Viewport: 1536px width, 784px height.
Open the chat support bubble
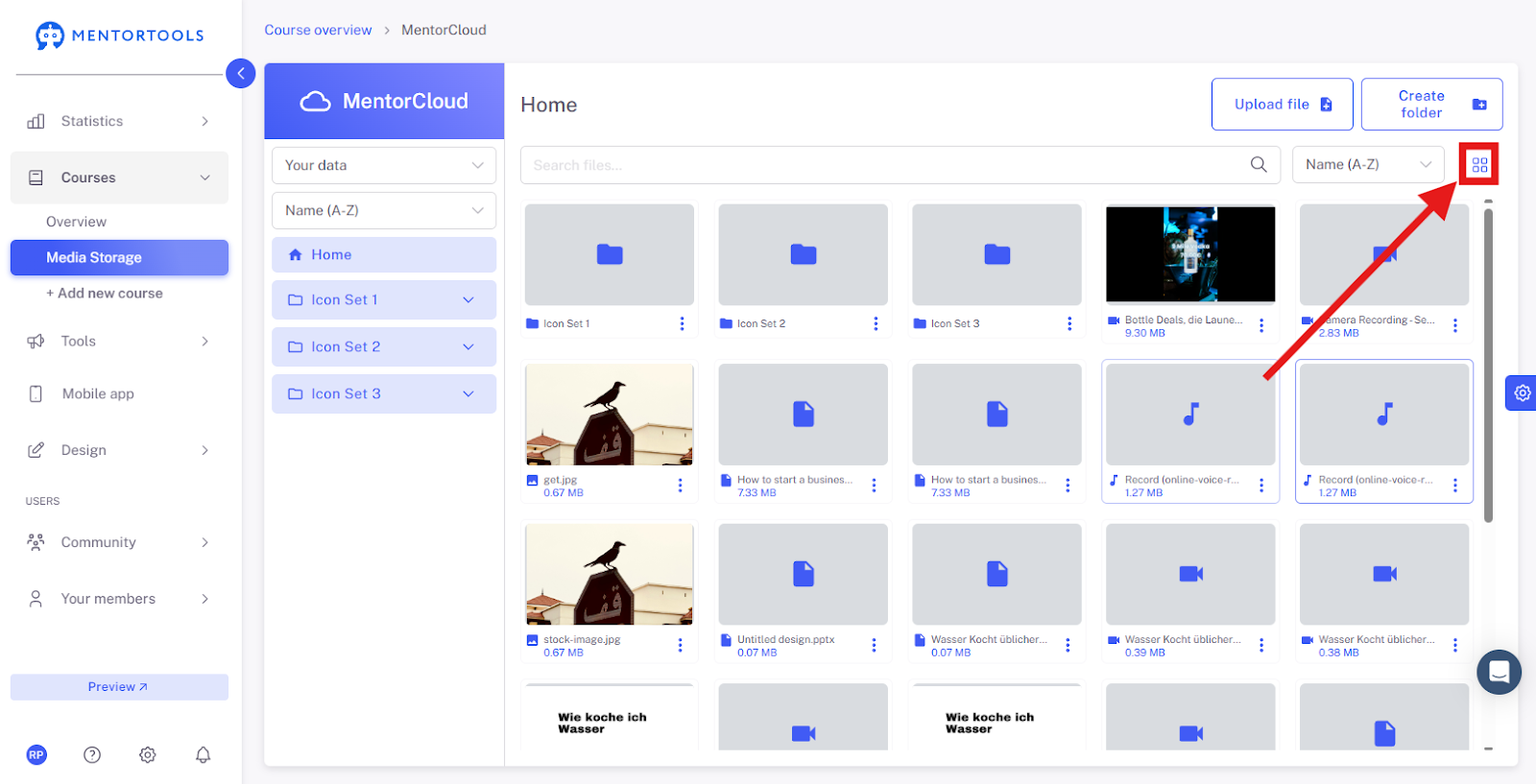click(1499, 672)
